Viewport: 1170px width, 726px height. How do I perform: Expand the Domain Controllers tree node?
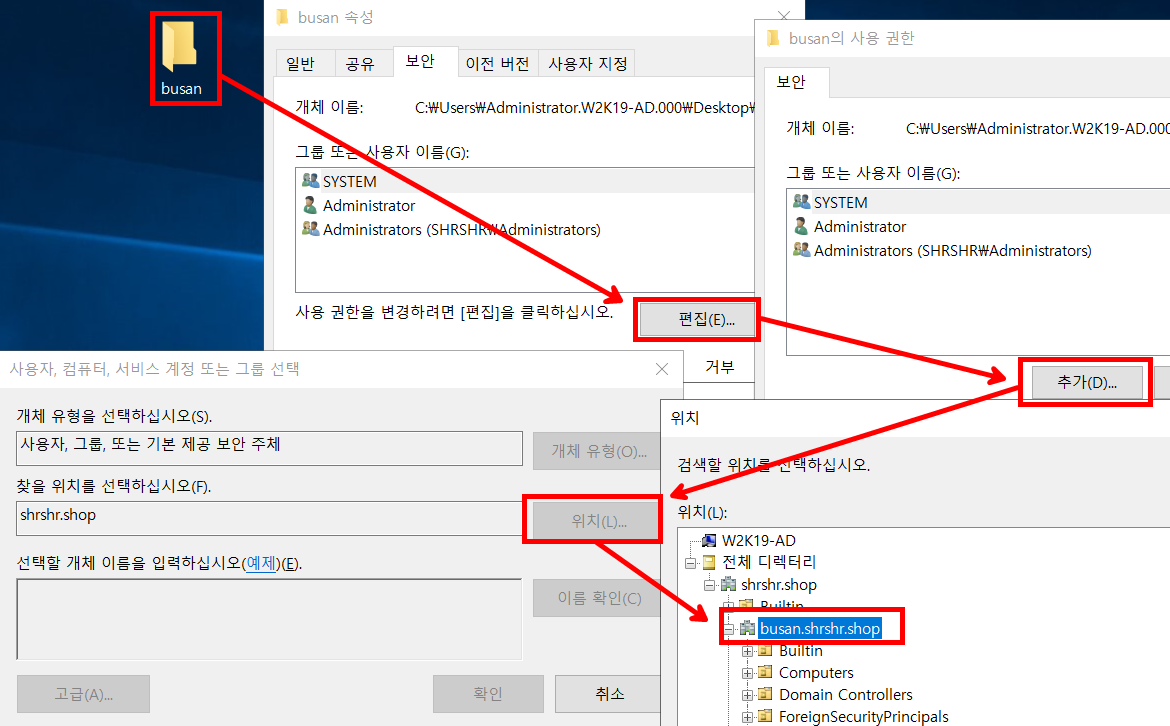tap(748, 695)
